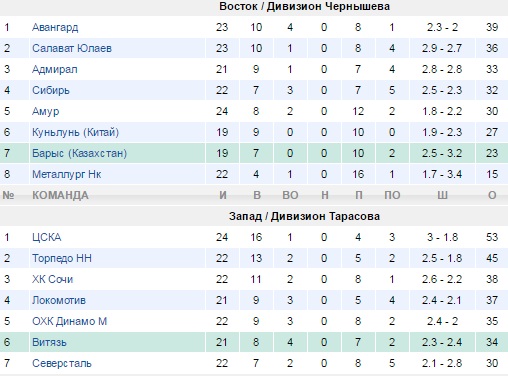Open the ЦСКА team page
This screenshot has width=508, height=376.
(46, 237)
